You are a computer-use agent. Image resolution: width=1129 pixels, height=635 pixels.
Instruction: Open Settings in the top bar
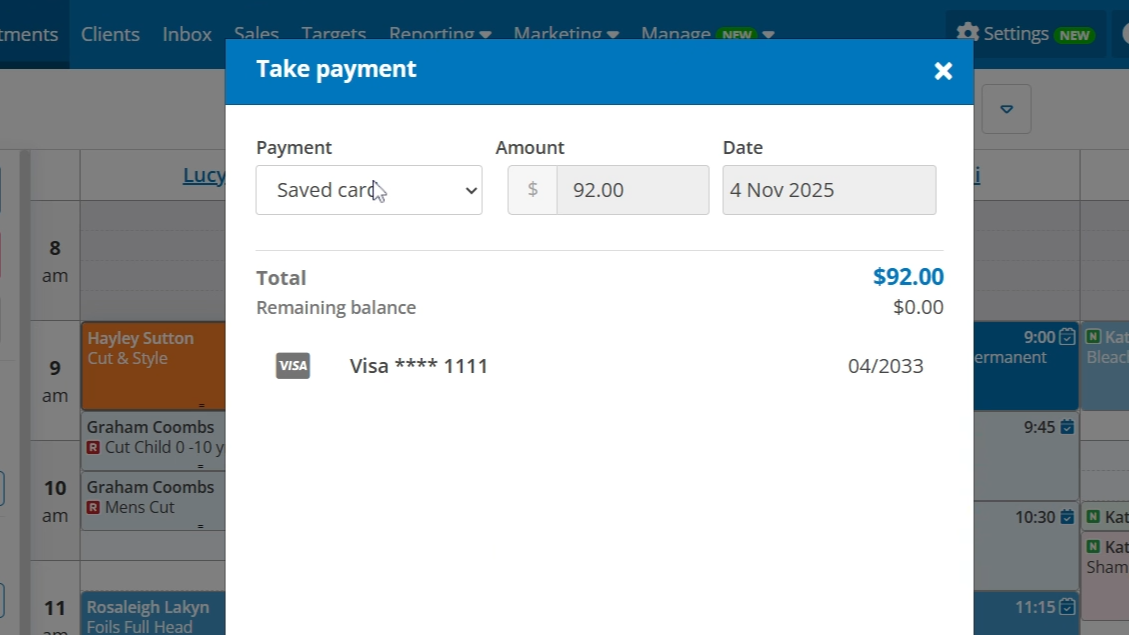(x=1025, y=34)
